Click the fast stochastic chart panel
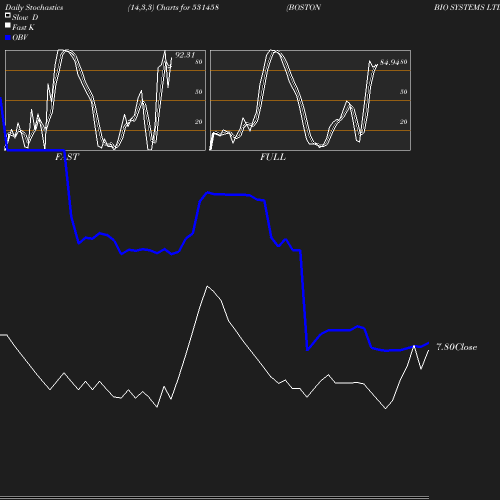Viewport: 500px width, 500px height. tap(105, 100)
